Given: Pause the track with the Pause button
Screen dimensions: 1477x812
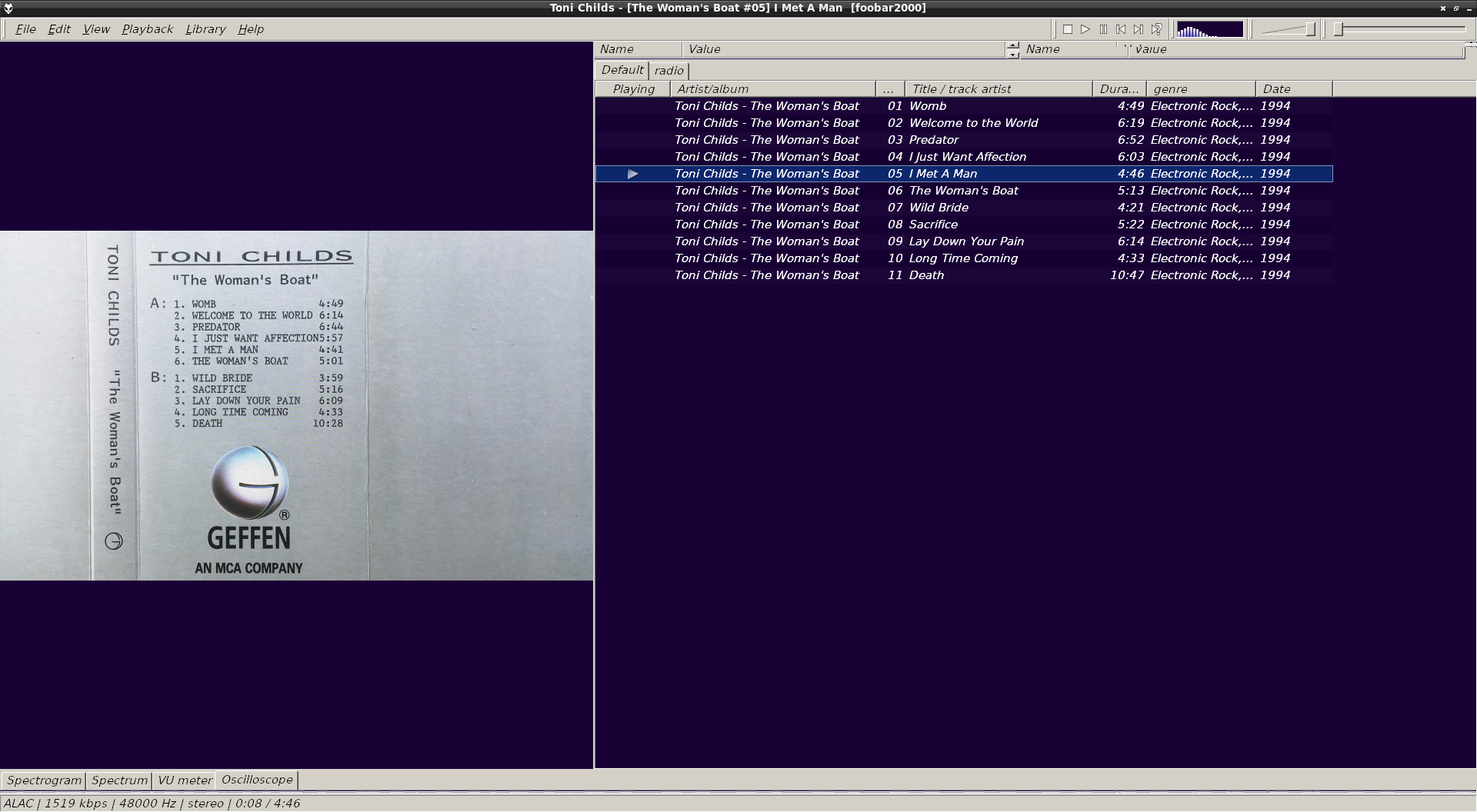Looking at the screenshot, I should (x=1103, y=29).
